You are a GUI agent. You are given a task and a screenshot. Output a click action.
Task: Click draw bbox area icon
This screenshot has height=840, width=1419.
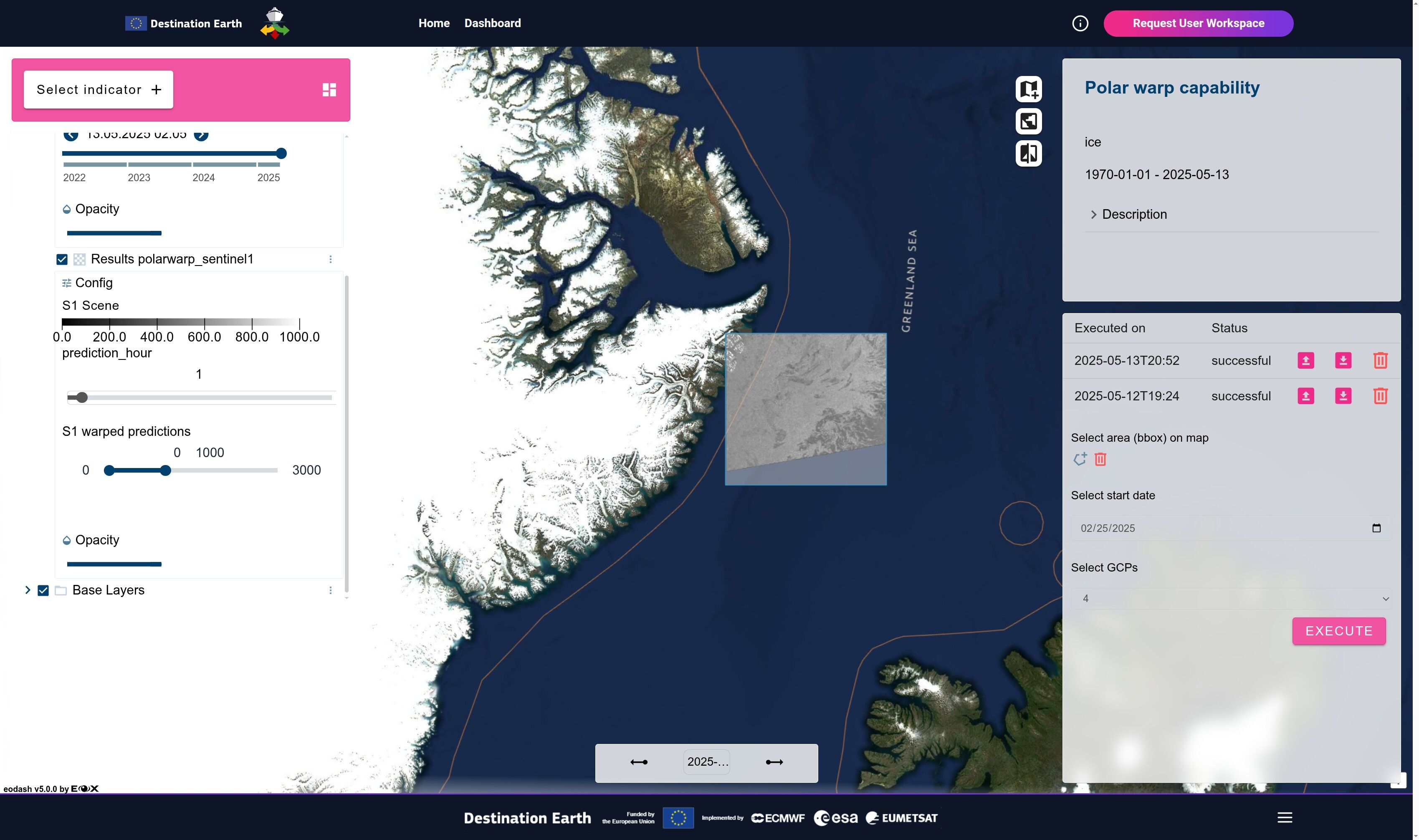tap(1080, 458)
